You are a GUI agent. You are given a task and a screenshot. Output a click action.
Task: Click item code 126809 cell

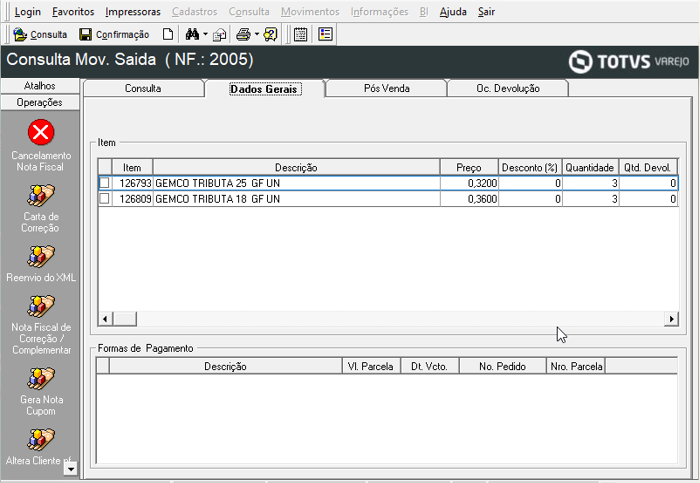point(133,199)
